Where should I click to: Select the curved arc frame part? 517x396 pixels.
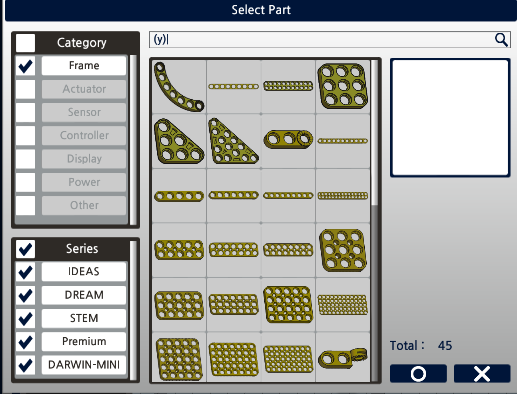point(179,87)
